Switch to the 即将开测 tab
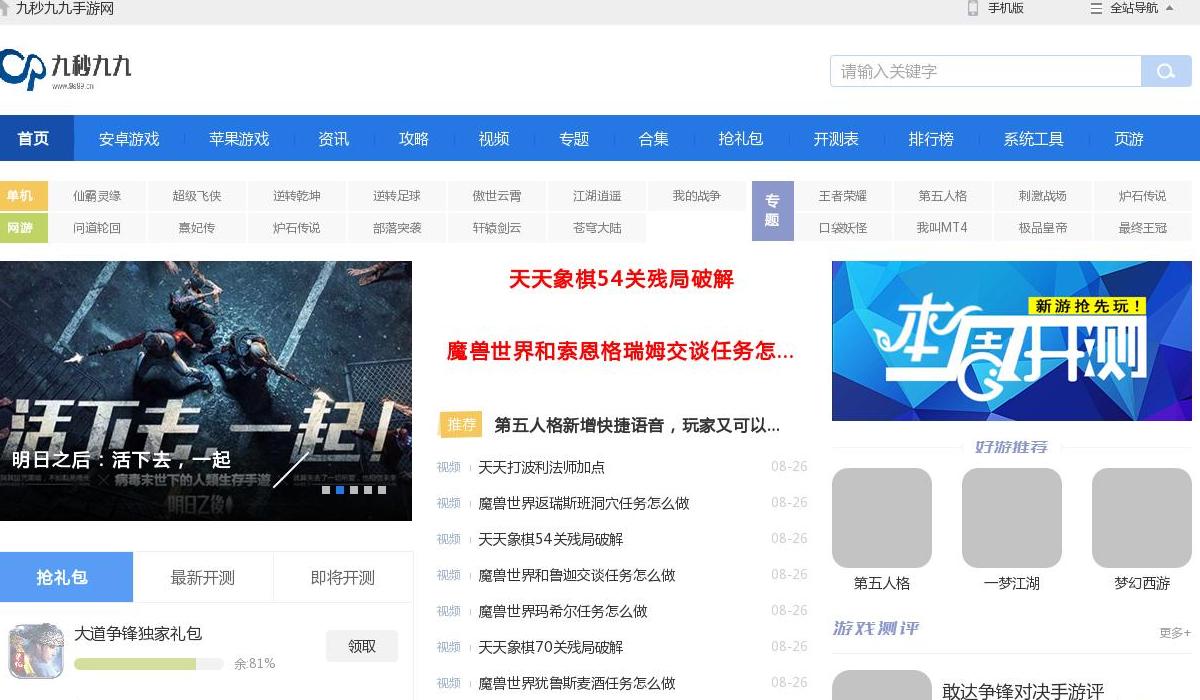Screen dimensions: 1200x700 [x=343, y=577]
